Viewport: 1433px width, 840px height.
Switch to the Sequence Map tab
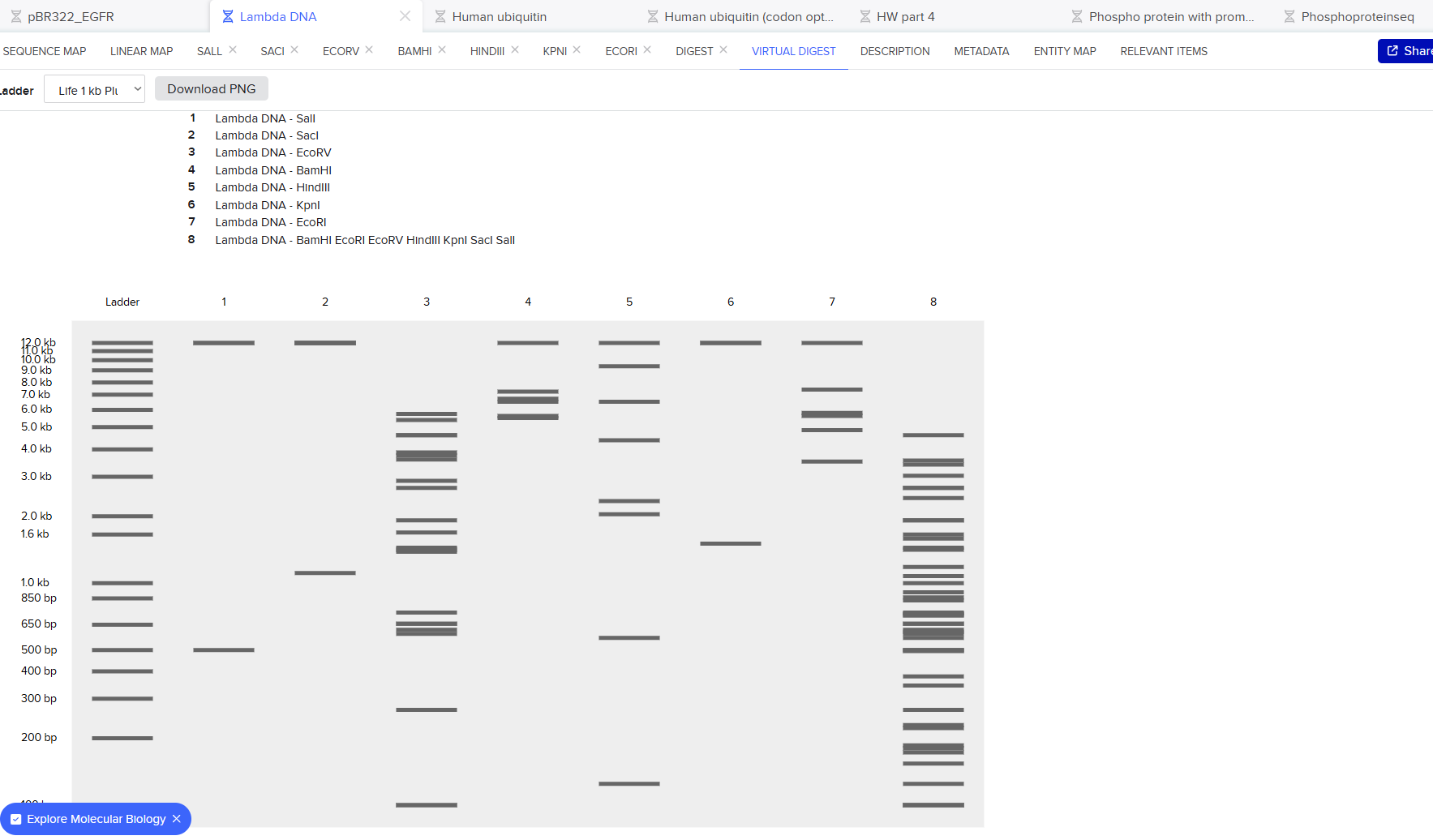[45, 51]
